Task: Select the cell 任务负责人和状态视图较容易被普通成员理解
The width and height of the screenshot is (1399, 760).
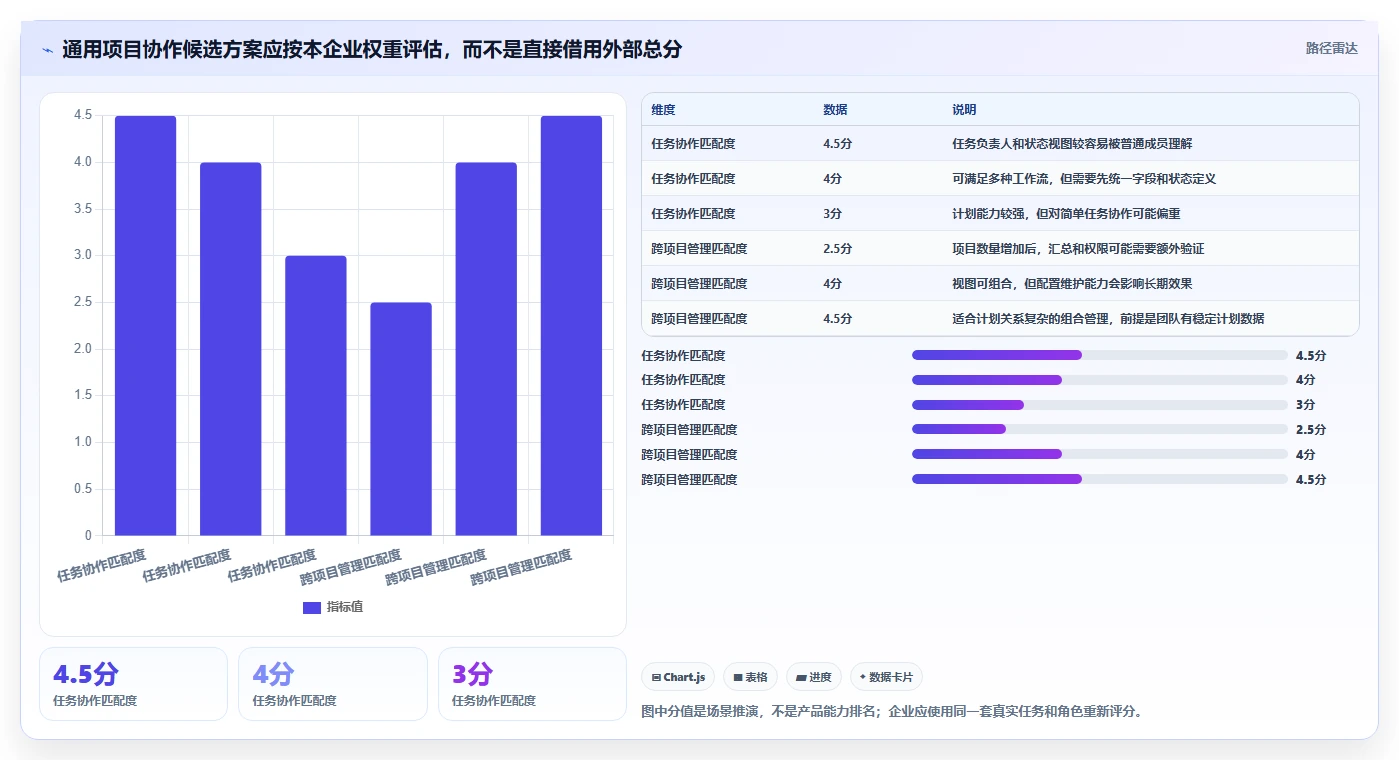Action: [1072, 144]
